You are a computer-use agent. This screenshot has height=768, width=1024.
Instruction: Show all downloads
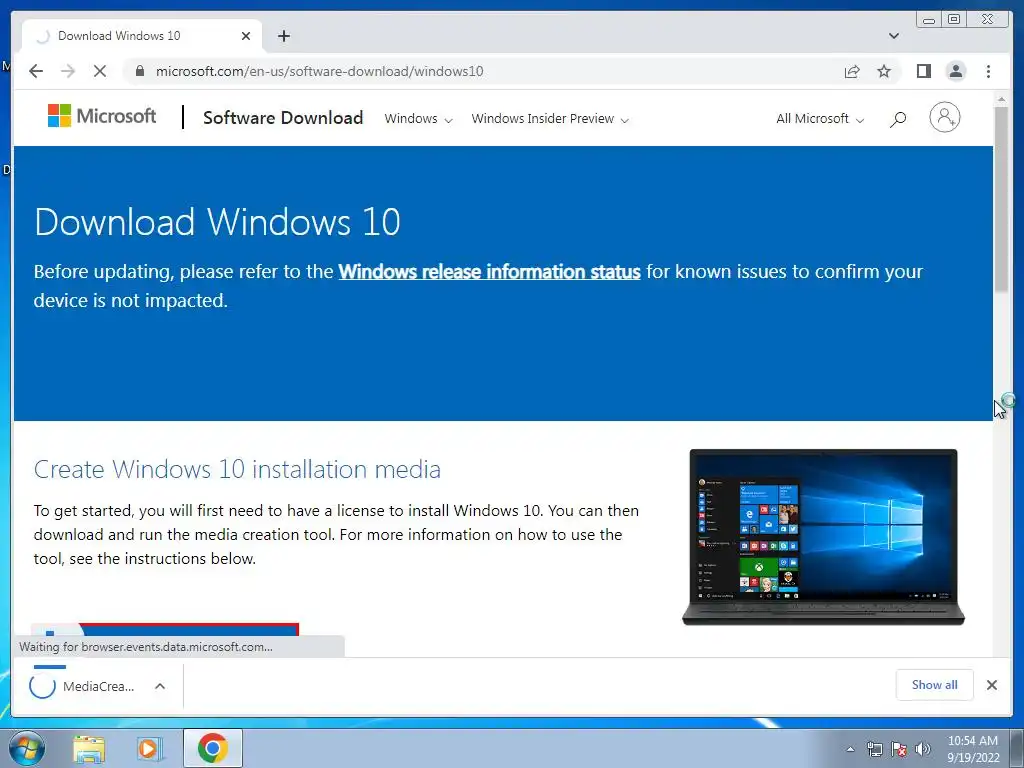click(x=935, y=684)
